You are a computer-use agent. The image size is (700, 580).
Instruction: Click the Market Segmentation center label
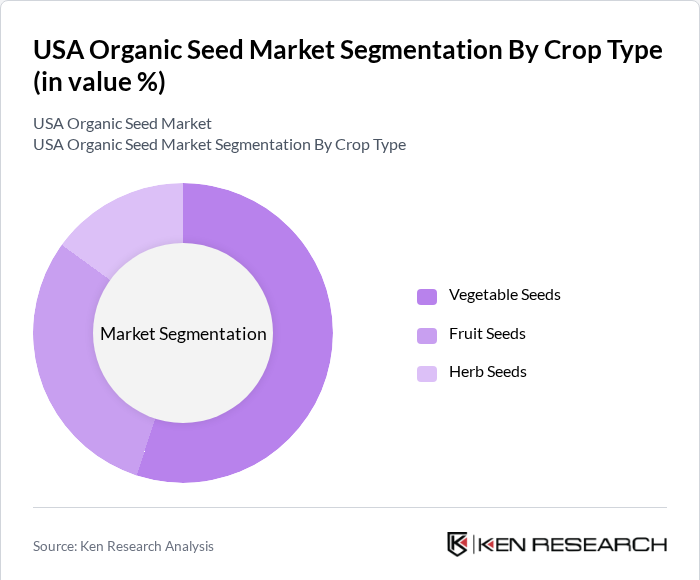[183, 334]
